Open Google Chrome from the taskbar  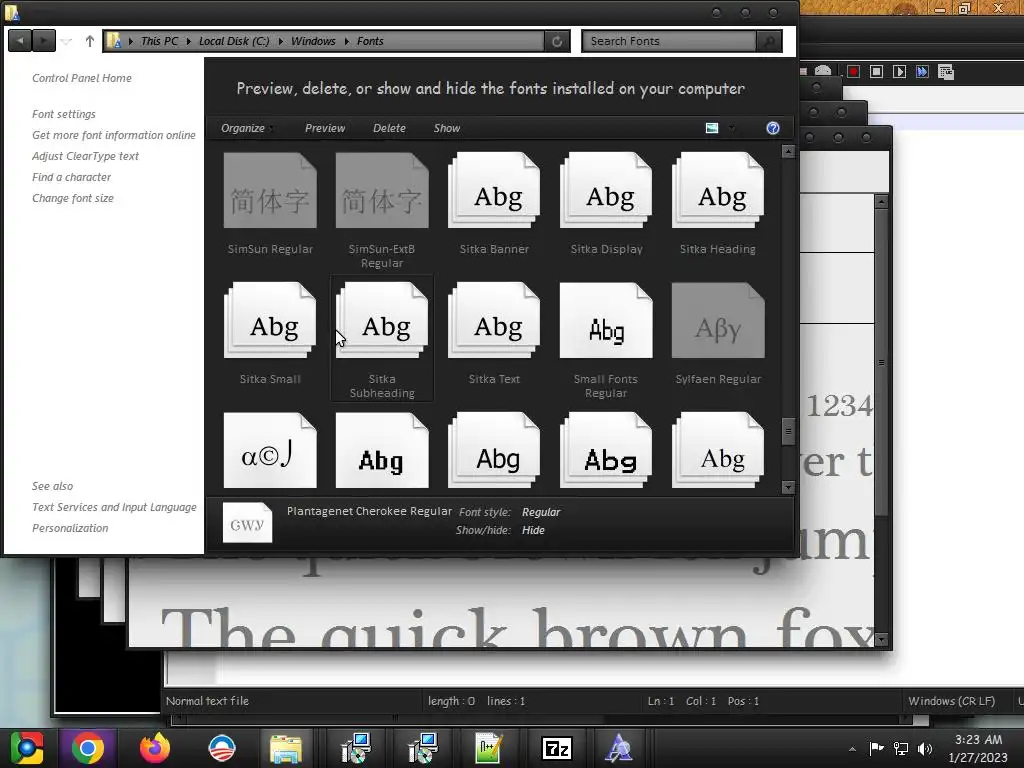coord(88,748)
